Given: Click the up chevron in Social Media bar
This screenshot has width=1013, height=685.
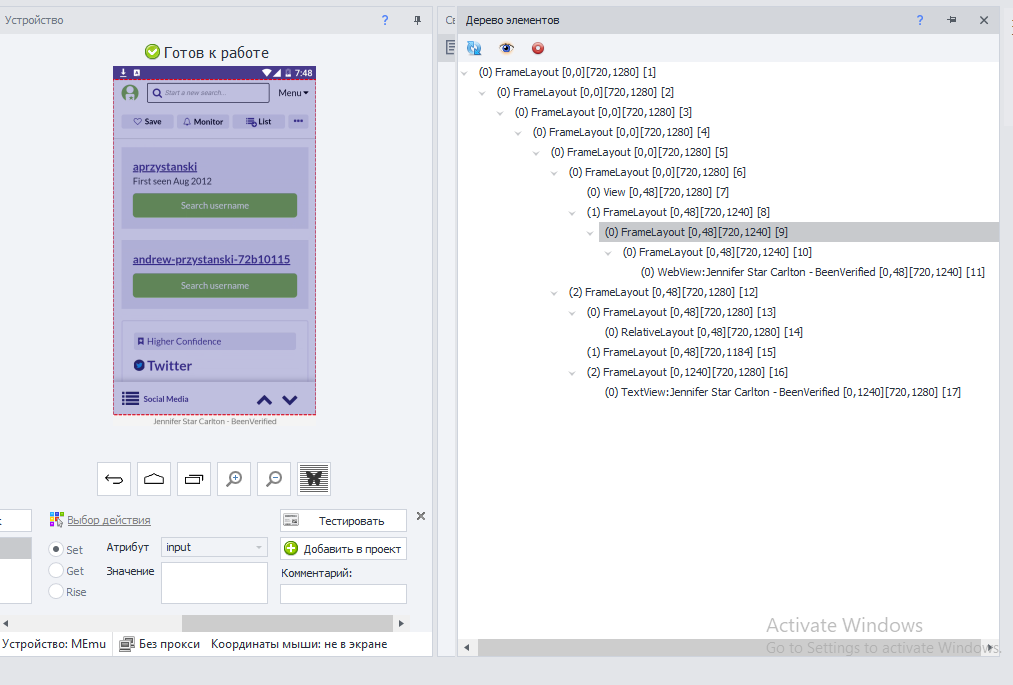Looking at the screenshot, I should pyautogui.click(x=264, y=400).
